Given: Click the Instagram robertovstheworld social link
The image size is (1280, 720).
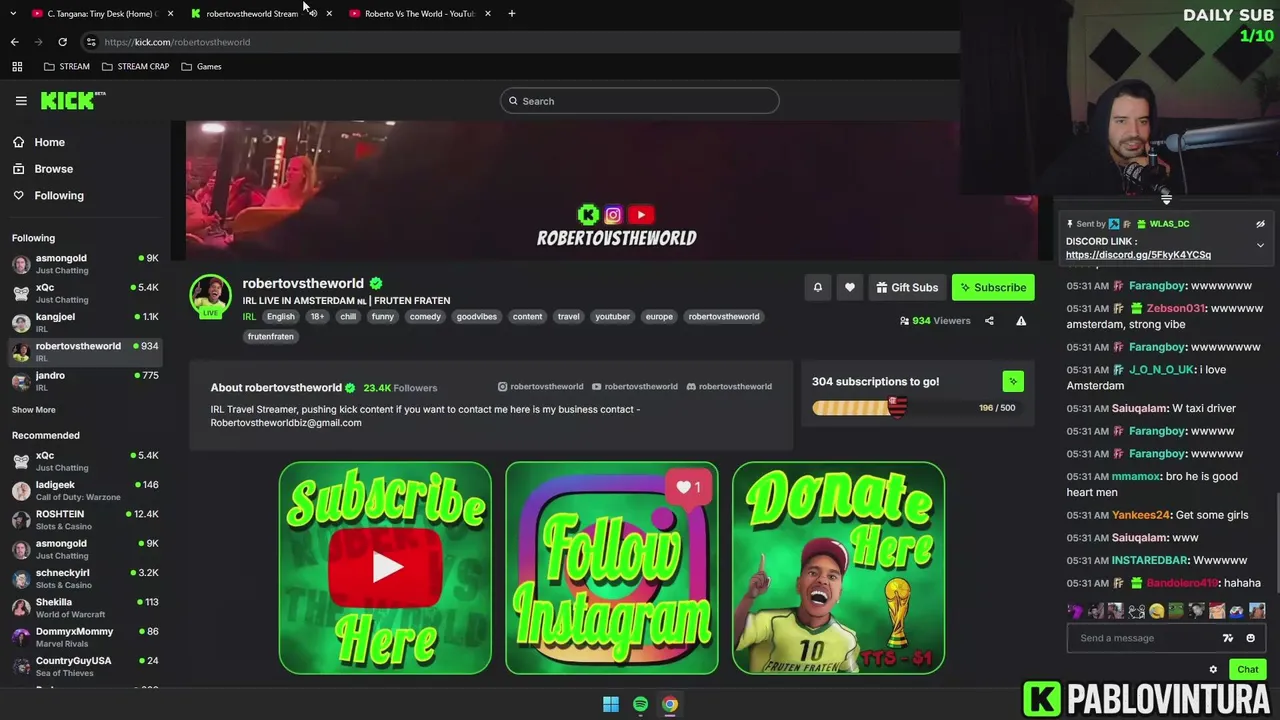Looking at the screenshot, I should pos(541,387).
